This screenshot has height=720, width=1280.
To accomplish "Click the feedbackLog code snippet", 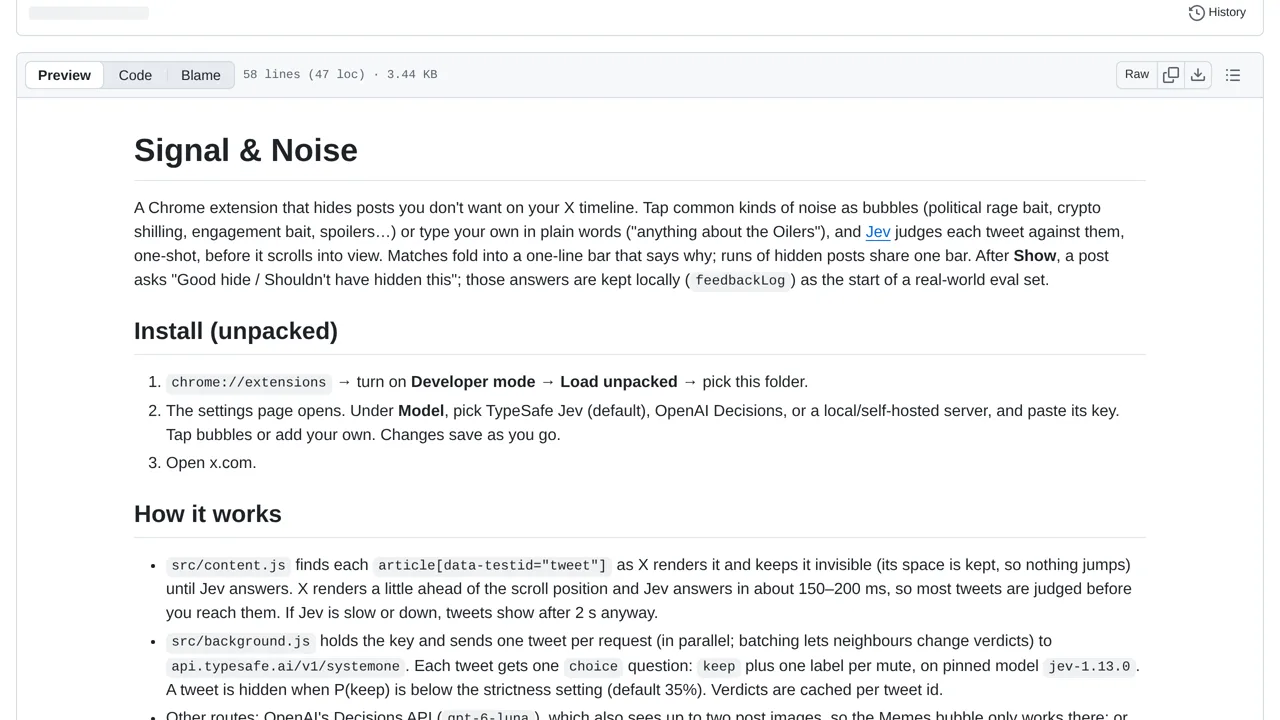I will tap(740, 281).
